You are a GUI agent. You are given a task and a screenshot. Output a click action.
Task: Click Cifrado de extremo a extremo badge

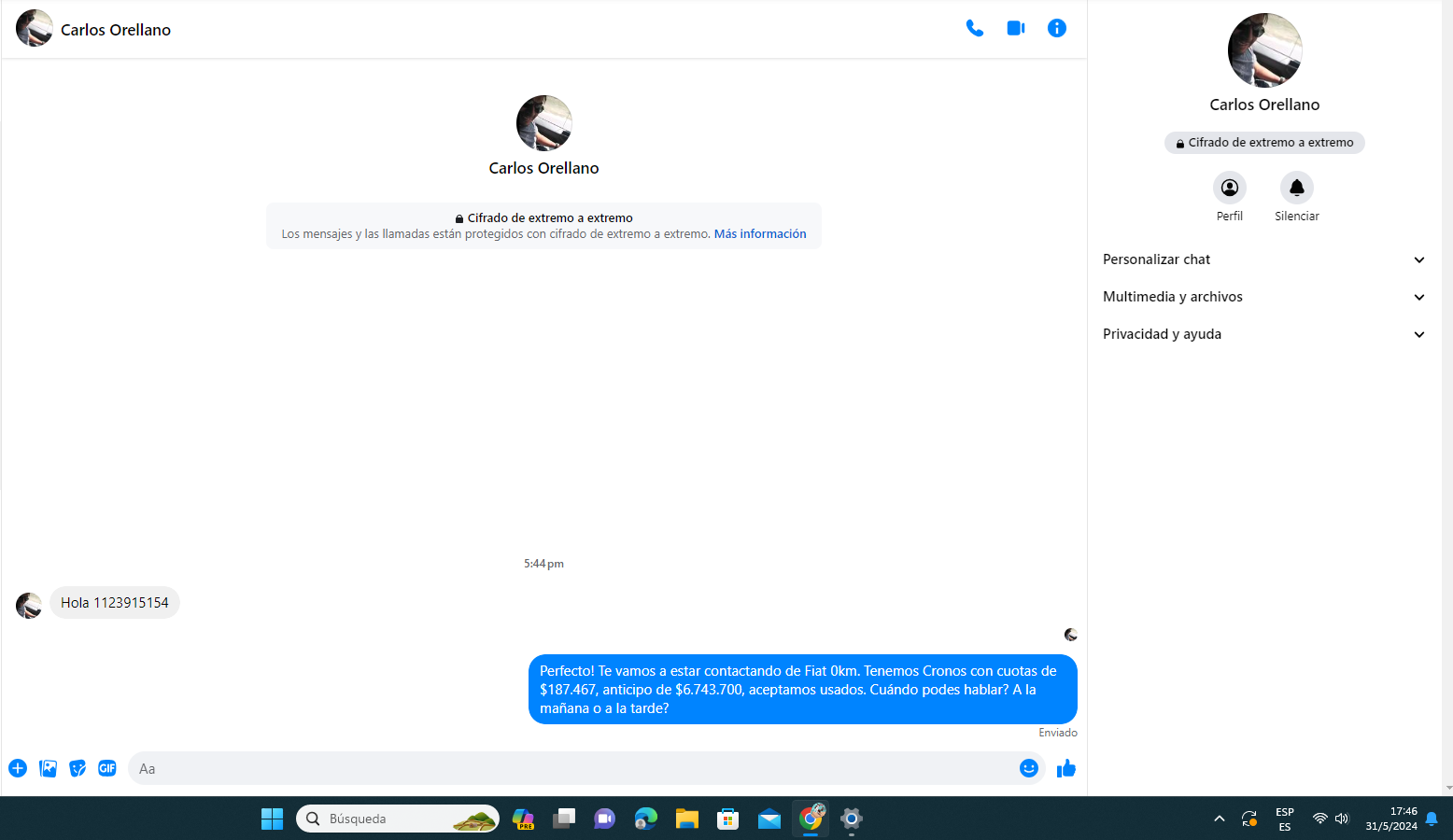pyautogui.click(x=1264, y=143)
